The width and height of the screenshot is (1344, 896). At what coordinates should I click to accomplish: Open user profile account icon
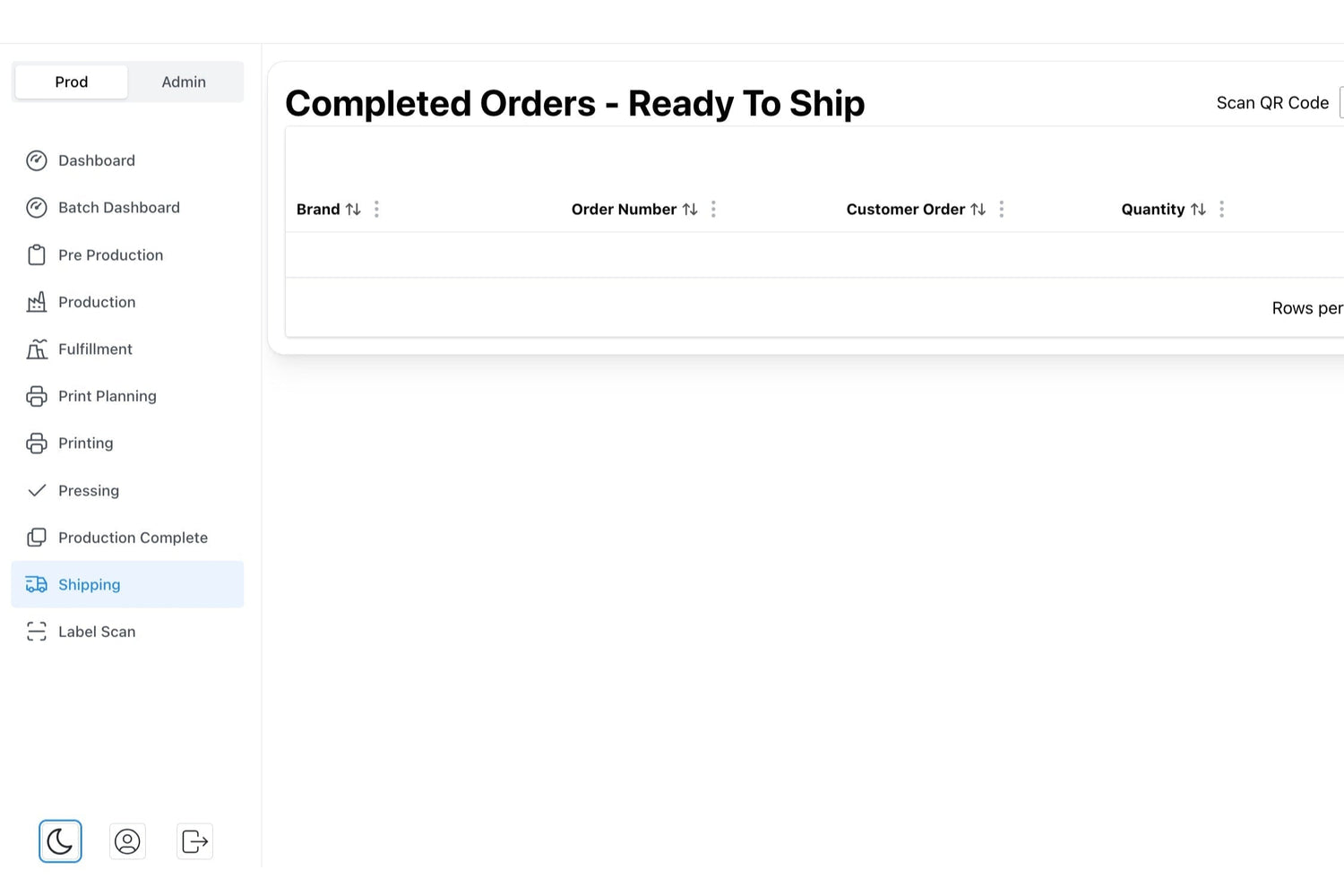127,841
